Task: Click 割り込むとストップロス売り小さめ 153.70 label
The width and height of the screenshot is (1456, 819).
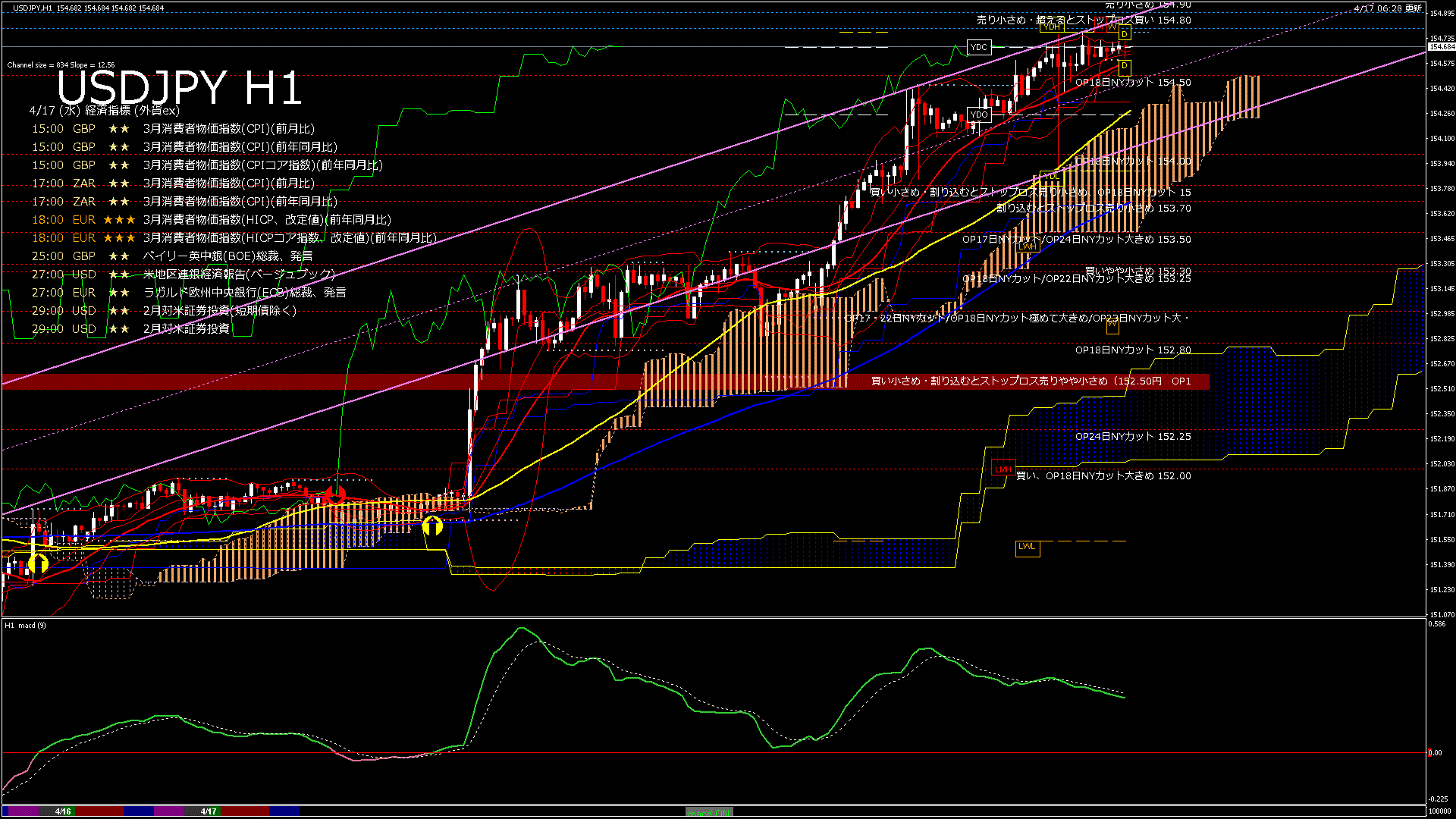Action: 1094,208
